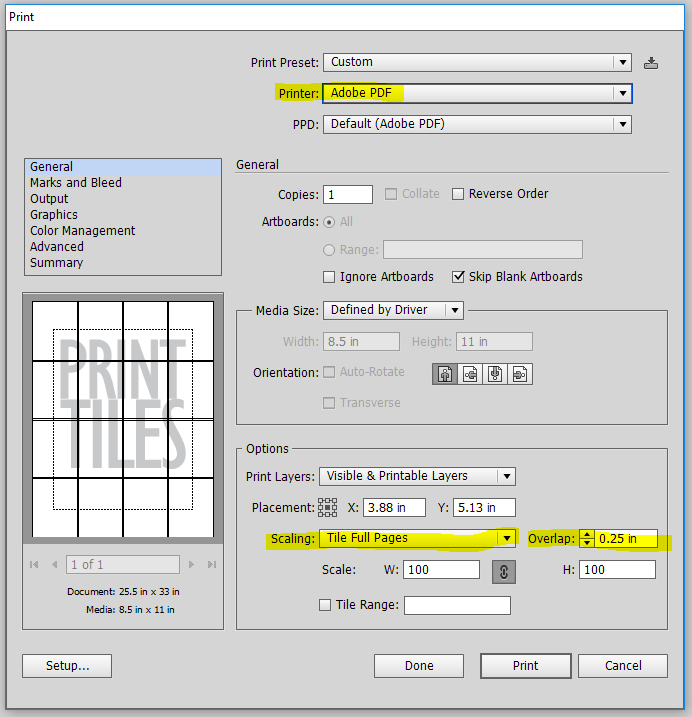Open Color Management settings

coord(123,231)
